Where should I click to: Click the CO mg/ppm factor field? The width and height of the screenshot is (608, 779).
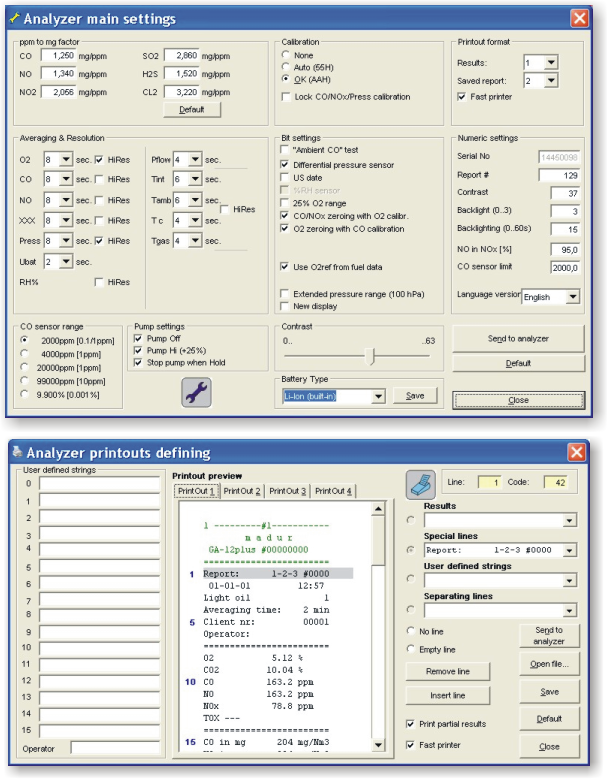[x=59, y=56]
